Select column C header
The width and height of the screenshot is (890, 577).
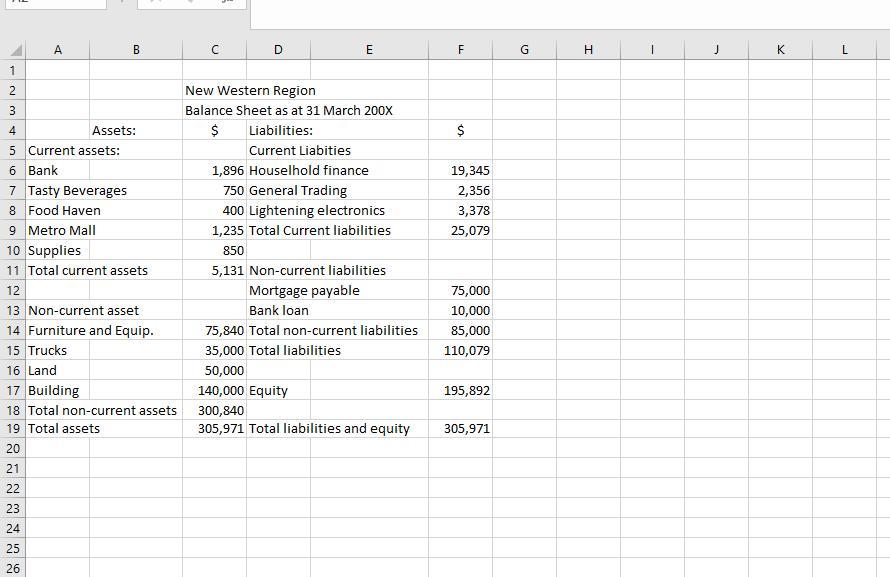click(215, 50)
